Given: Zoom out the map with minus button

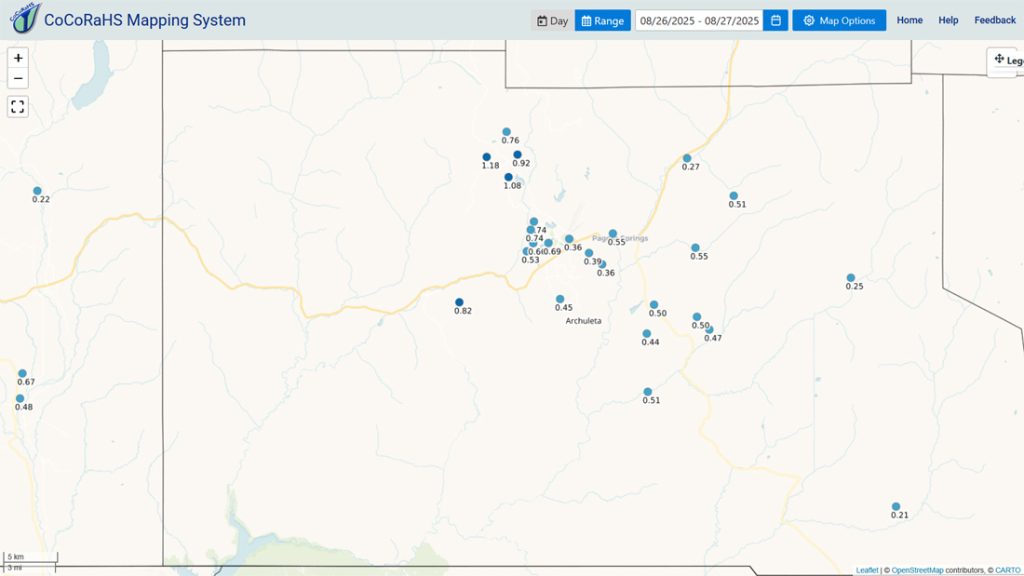Looking at the screenshot, I should pyautogui.click(x=18, y=78).
